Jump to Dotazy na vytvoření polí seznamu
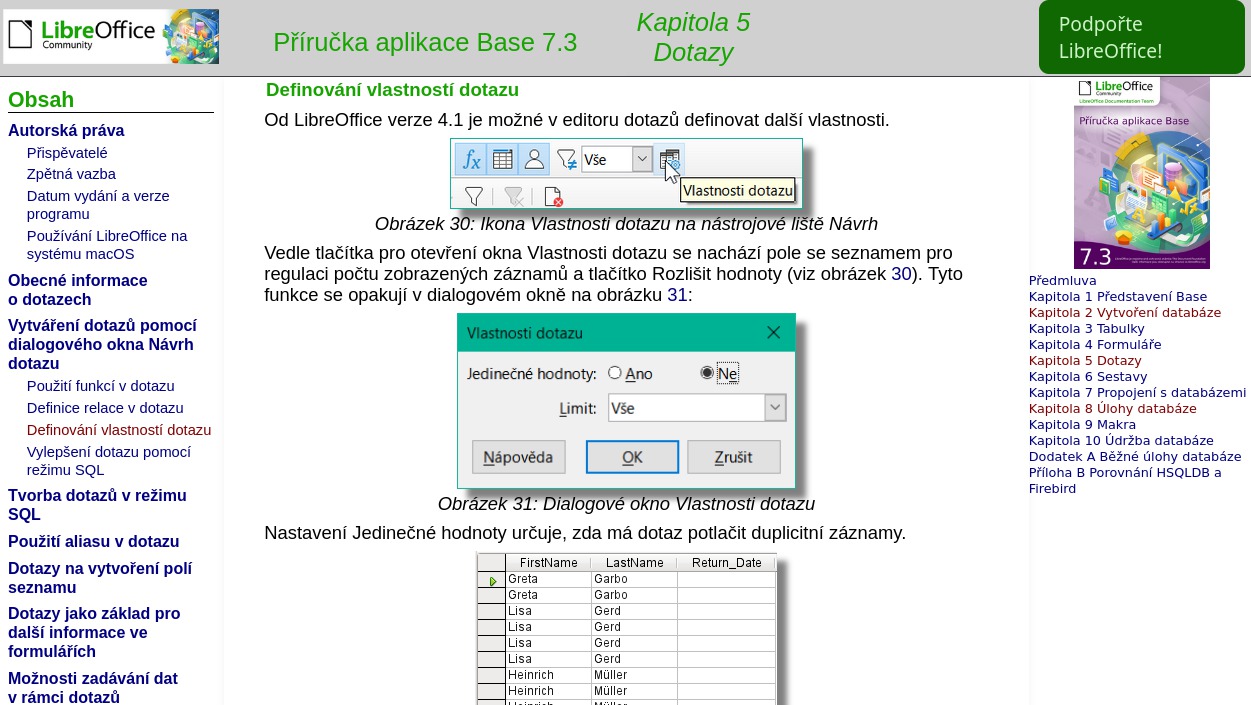Image resolution: width=1251 pixels, height=705 pixels. pyautogui.click(x=100, y=578)
